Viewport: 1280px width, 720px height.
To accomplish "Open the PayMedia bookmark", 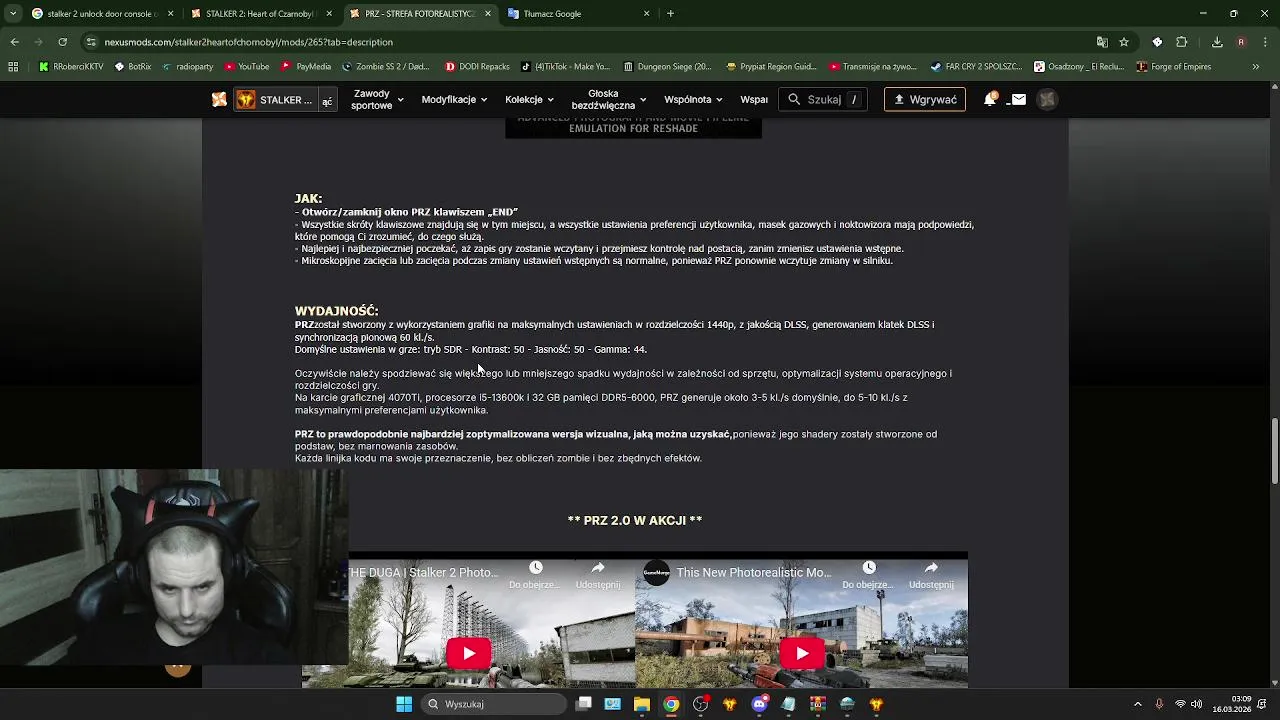I will click(306, 67).
